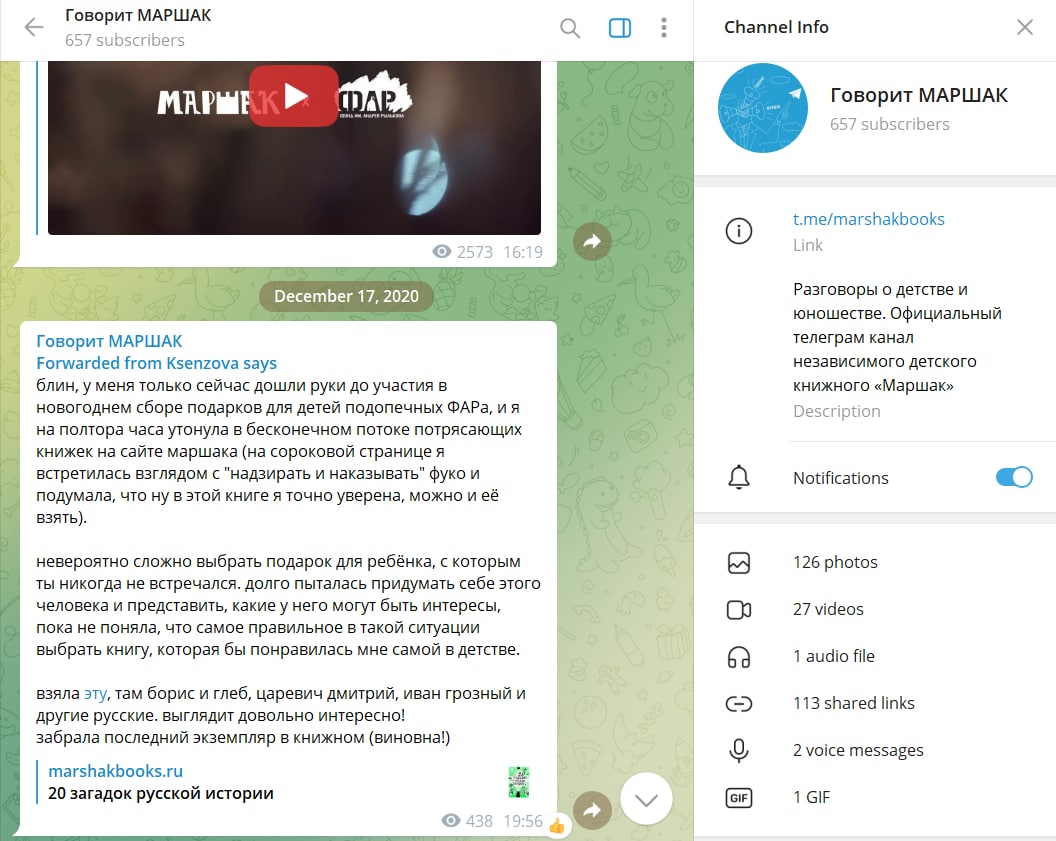Open the 126 photos section
Image resolution: width=1056 pixels, height=841 pixels.
(x=875, y=562)
